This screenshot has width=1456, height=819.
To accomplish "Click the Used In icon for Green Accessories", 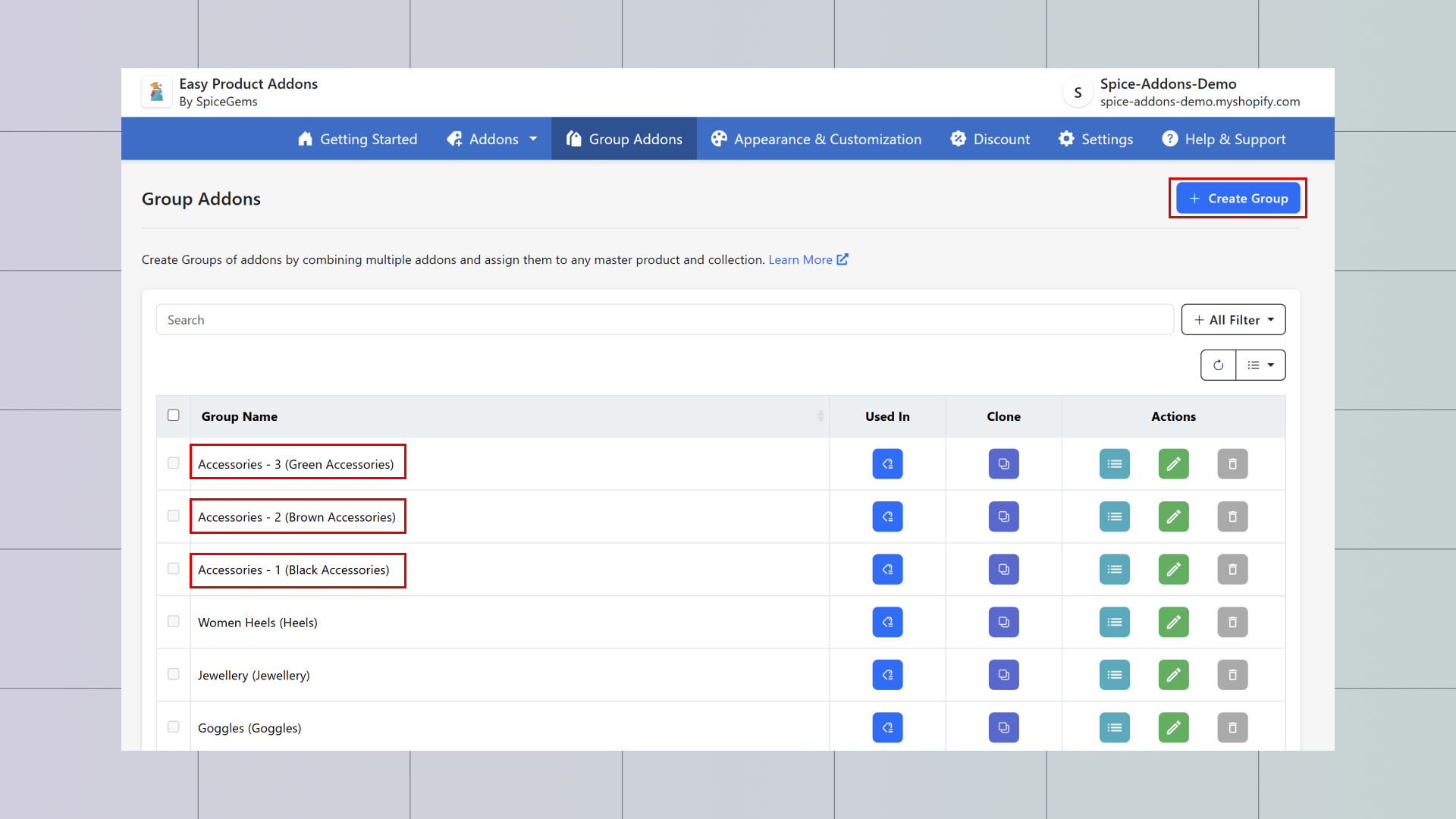I will [x=887, y=464].
